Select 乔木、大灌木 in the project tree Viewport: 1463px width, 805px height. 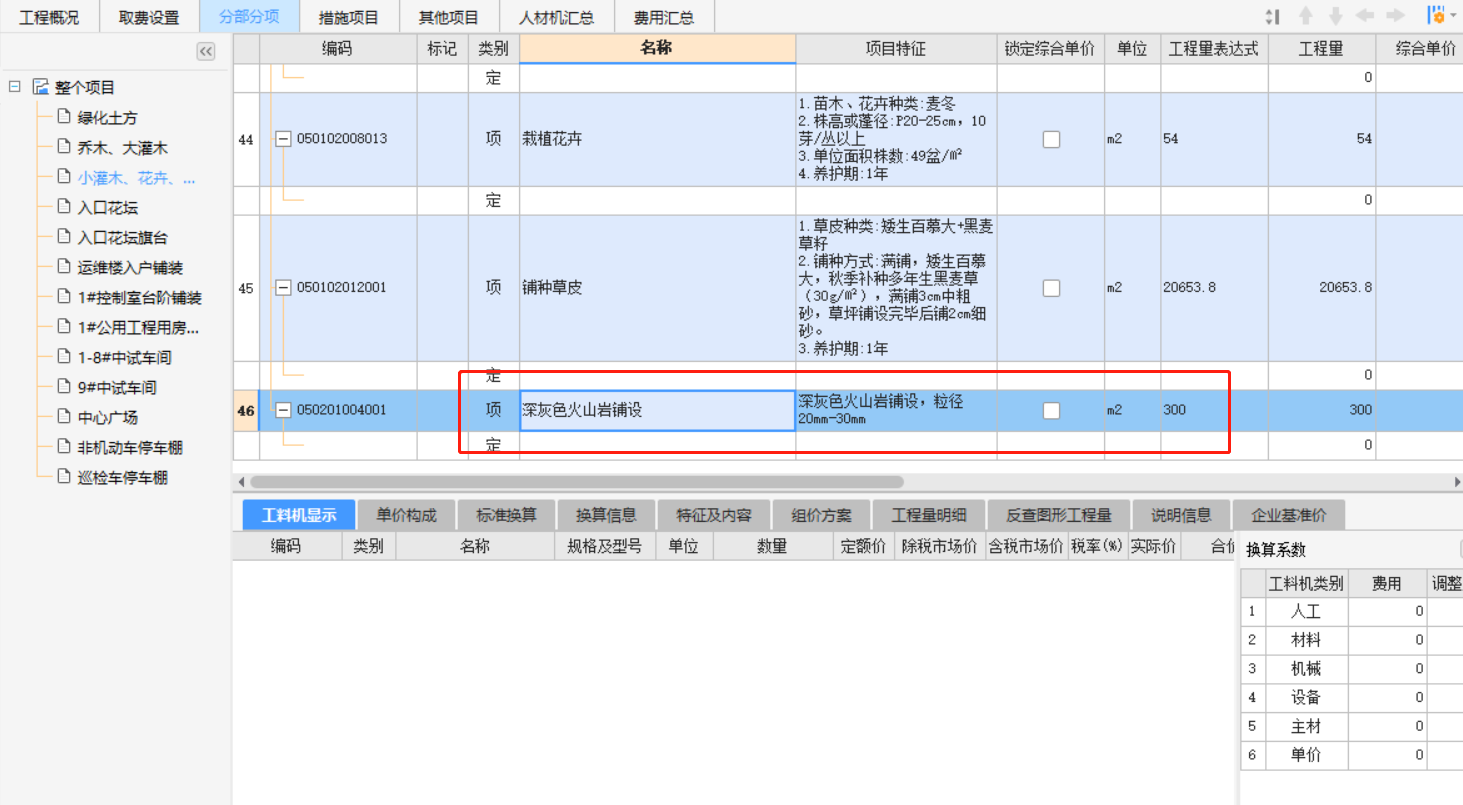point(123,148)
